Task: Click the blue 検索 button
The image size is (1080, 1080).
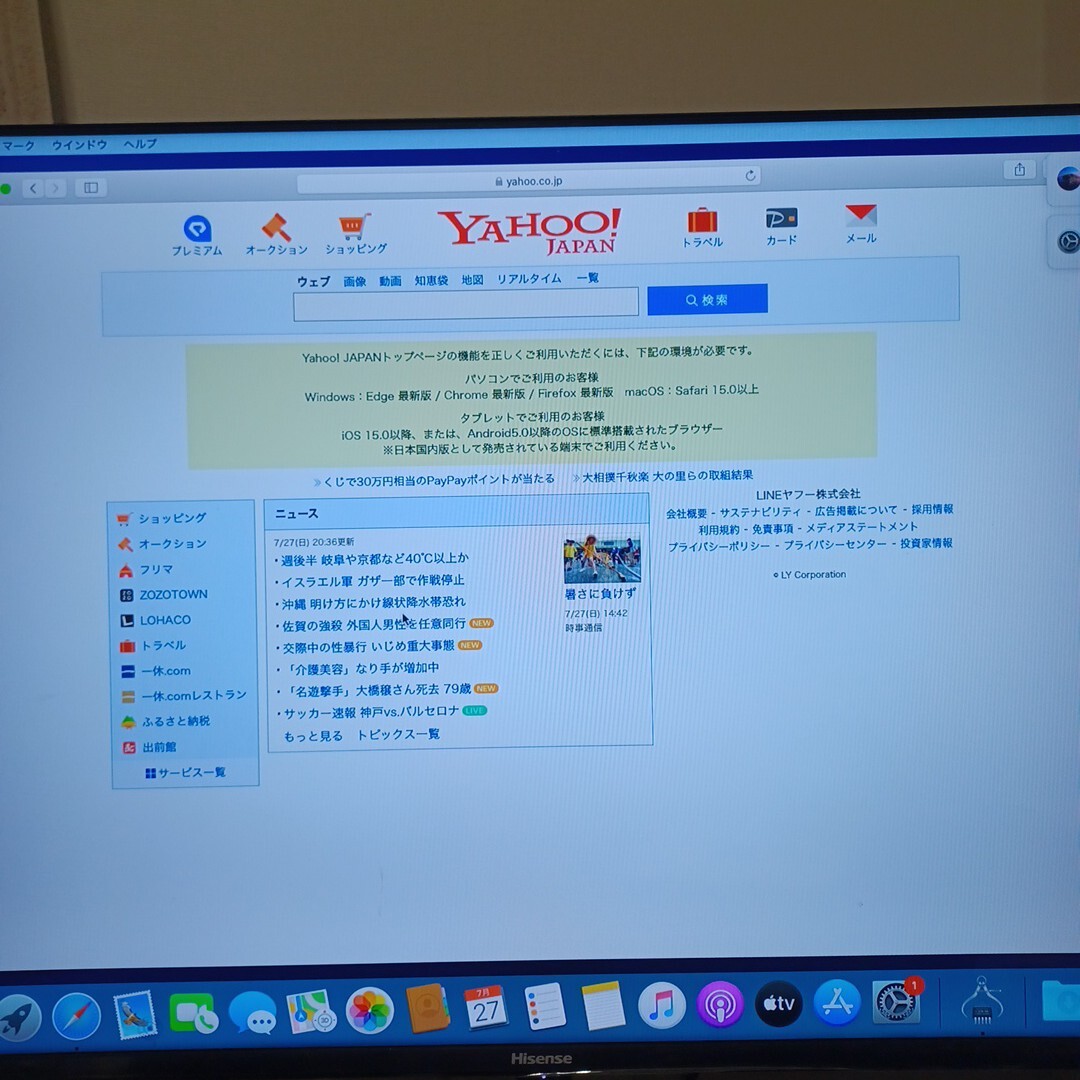Action: (x=707, y=300)
